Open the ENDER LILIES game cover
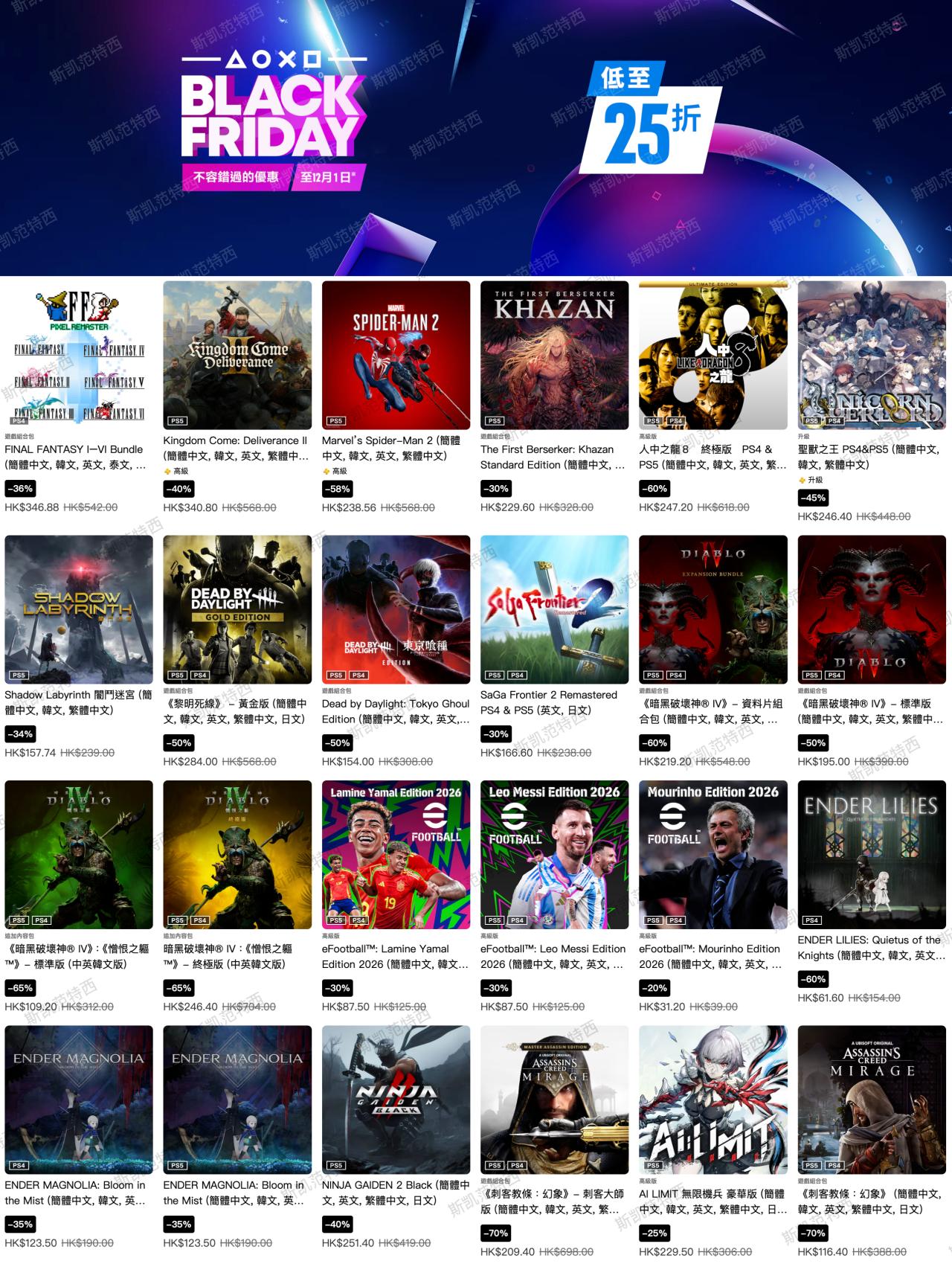The height and width of the screenshot is (1264, 952). click(x=872, y=855)
